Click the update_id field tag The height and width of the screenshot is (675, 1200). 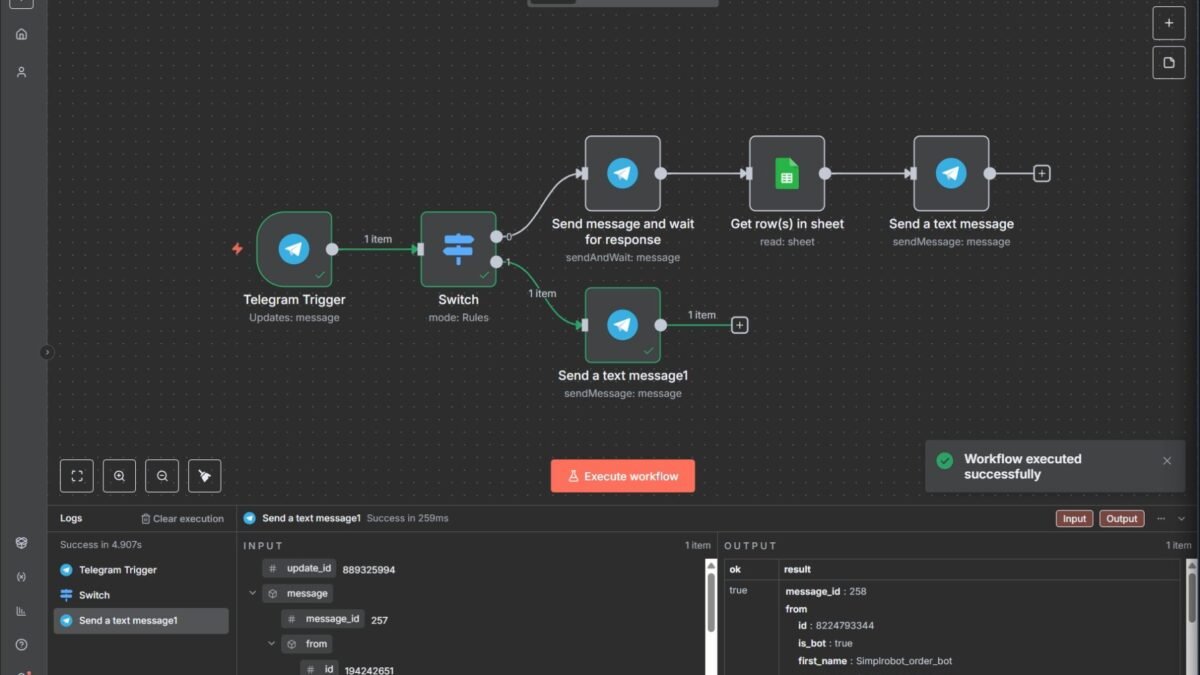point(299,568)
